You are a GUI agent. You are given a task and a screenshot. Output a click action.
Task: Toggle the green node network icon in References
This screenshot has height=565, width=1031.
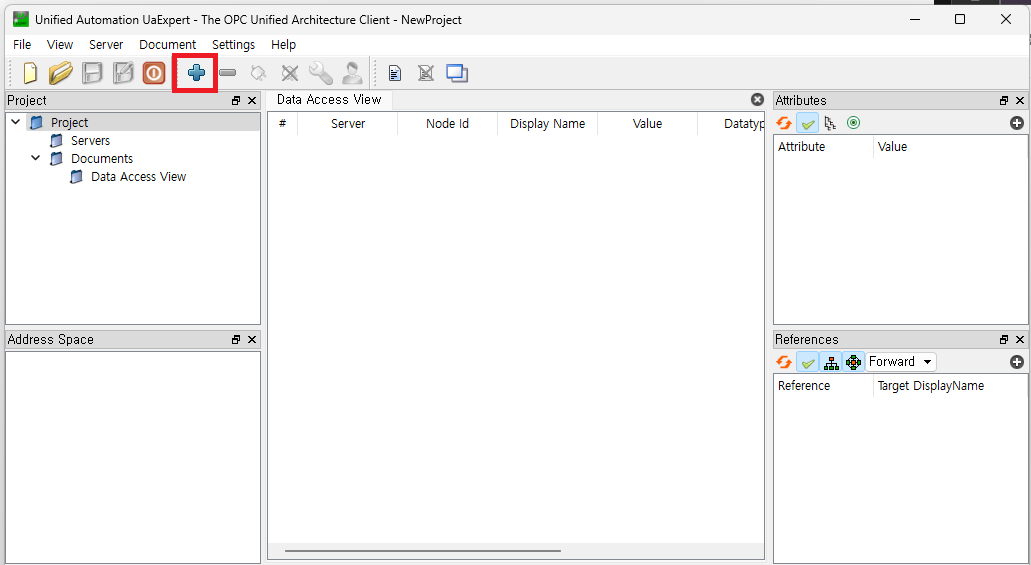coord(853,362)
